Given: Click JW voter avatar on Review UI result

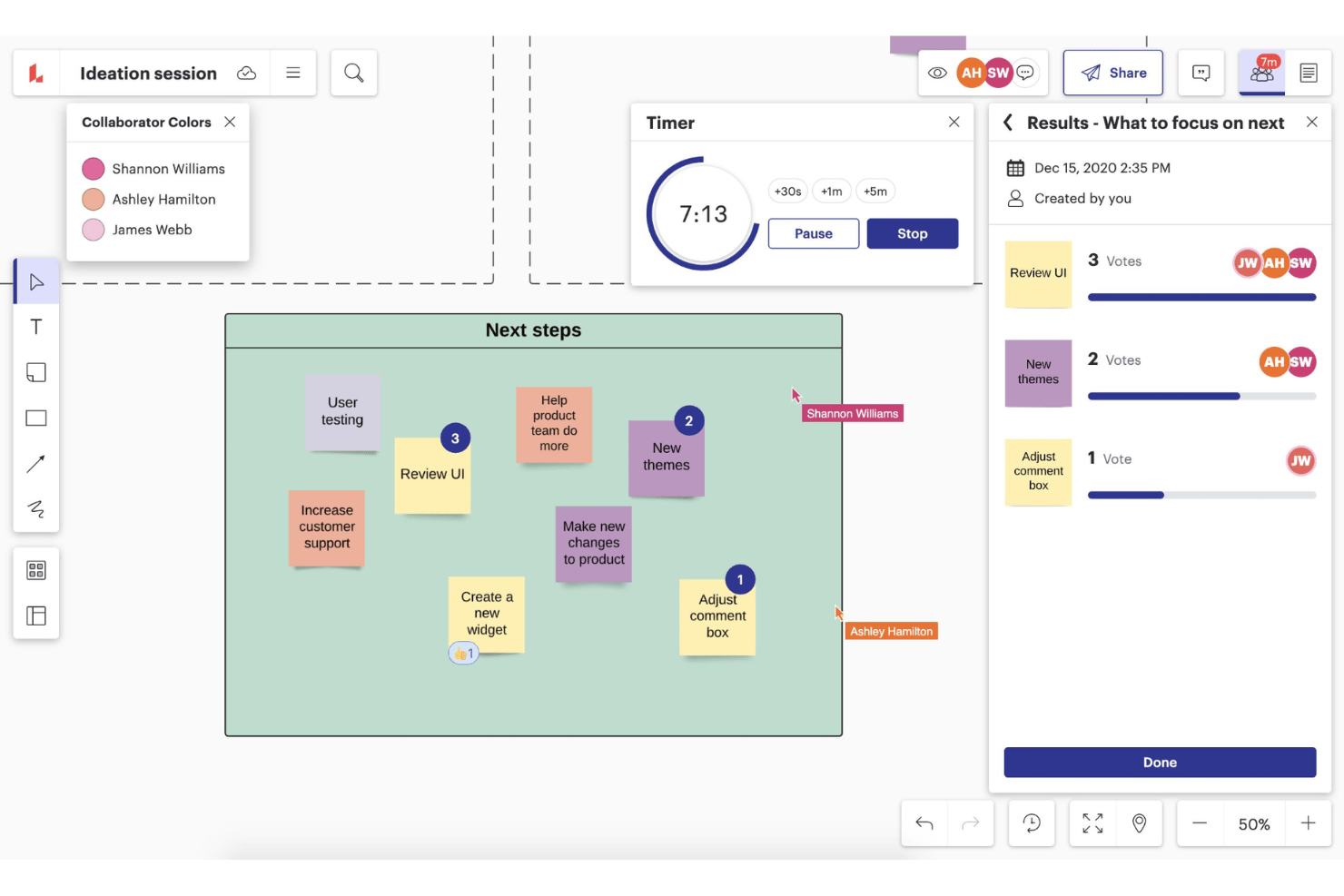Looking at the screenshot, I should [1248, 262].
